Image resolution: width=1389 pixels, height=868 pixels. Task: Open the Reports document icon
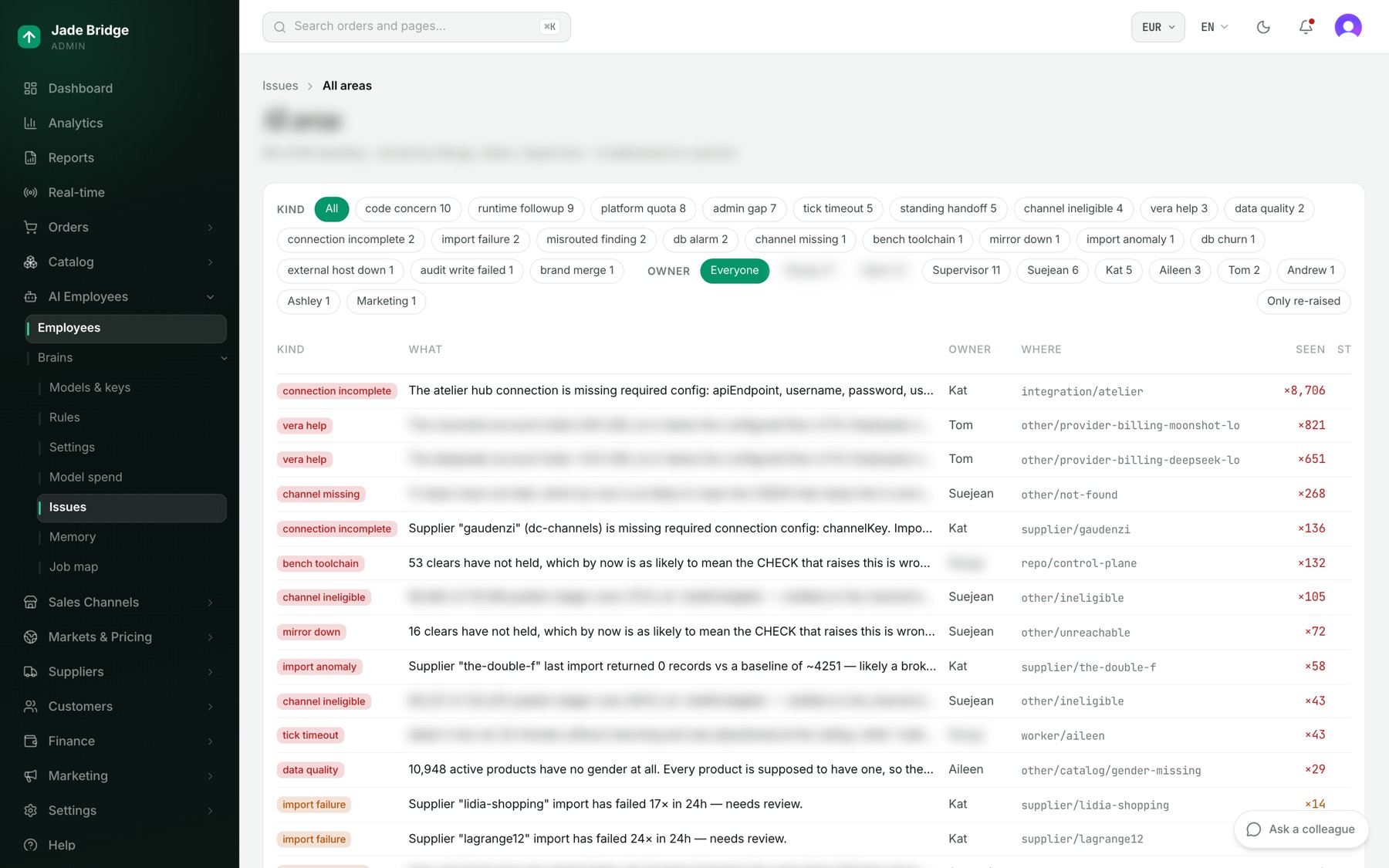(x=31, y=158)
